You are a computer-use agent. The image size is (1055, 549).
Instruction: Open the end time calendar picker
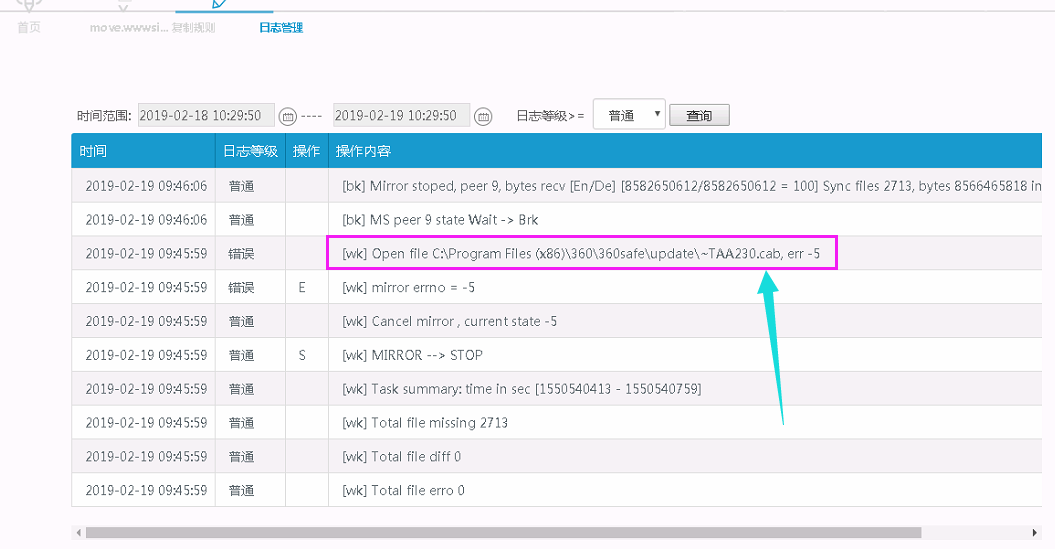tap(483, 116)
